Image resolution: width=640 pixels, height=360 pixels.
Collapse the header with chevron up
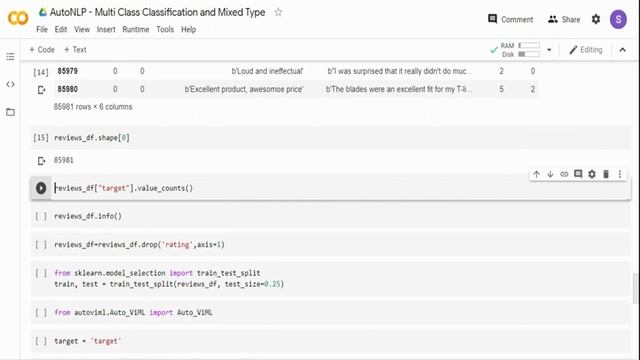[622, 50]
